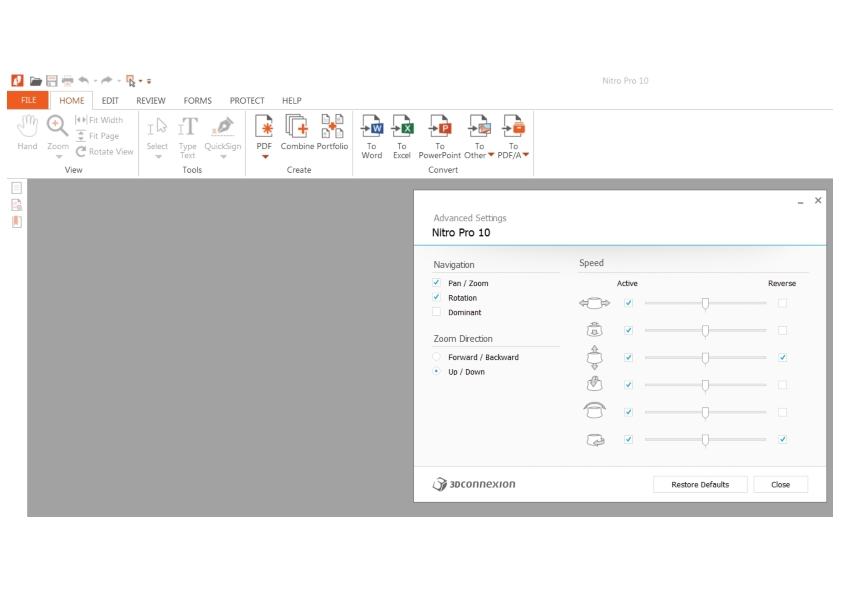Image resolution: width=842 pixels, height=595 pixels.
Task: Switch to the FORMS tab
Action: click(198, 100)
